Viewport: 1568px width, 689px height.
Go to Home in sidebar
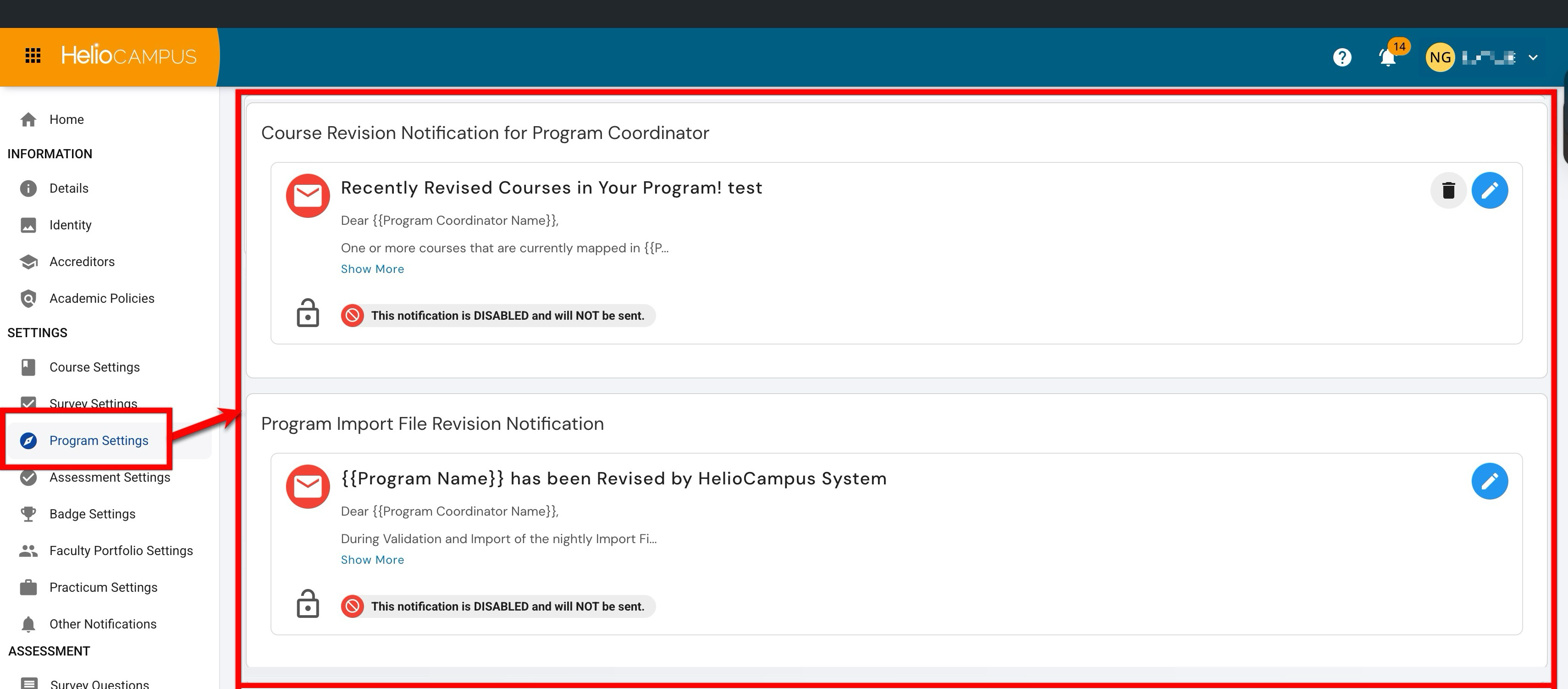click(66, 119)
